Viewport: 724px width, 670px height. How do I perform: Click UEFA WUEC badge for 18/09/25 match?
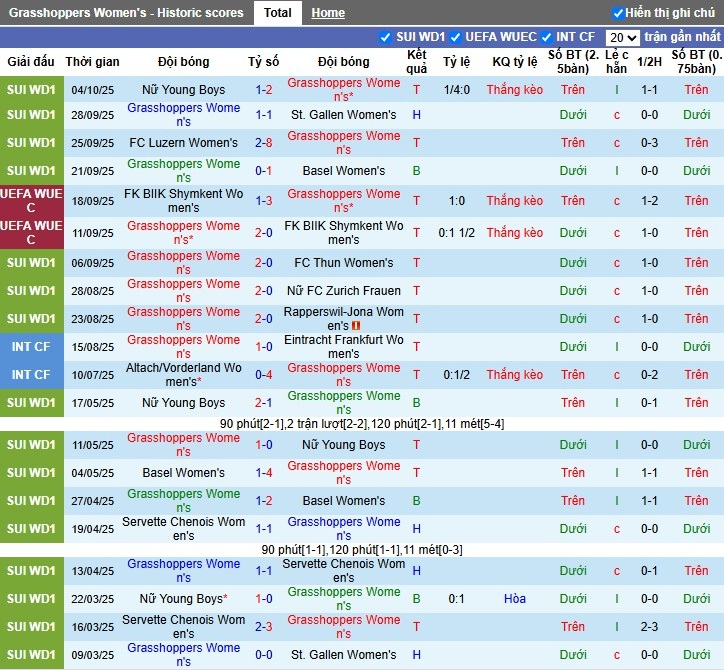tap(31, 200)
